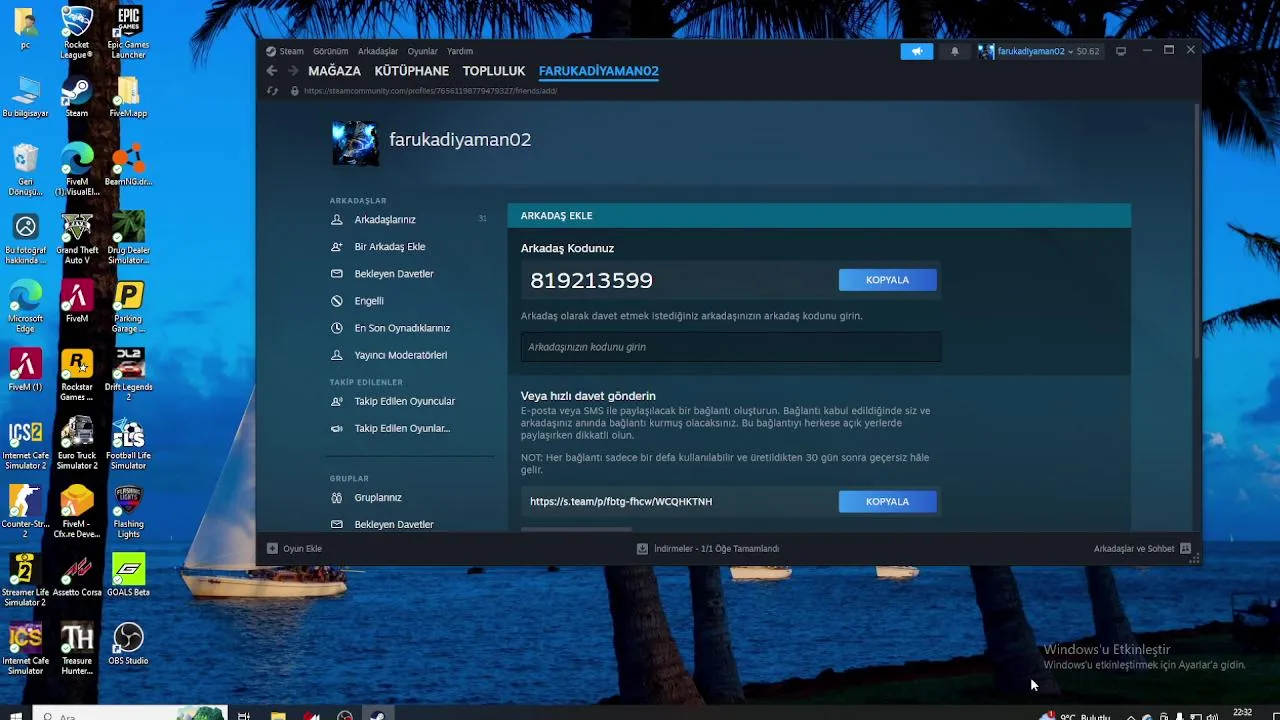This screenshot has width=1280, height=720.
Task: Open the Arkadaşlar menu
Action: point(378,51)
